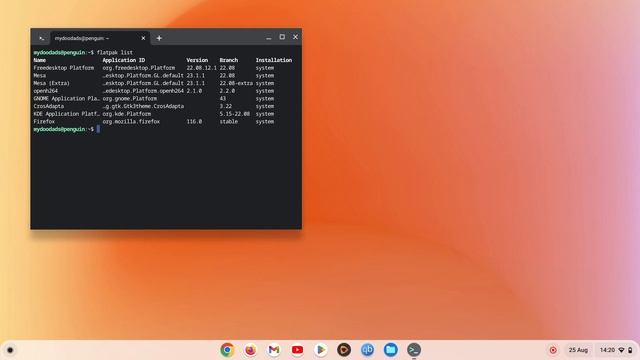Click 'org.freedesktop.Platform' application ID
This screenshot has width=640, height=360.
tap(139, 68)
